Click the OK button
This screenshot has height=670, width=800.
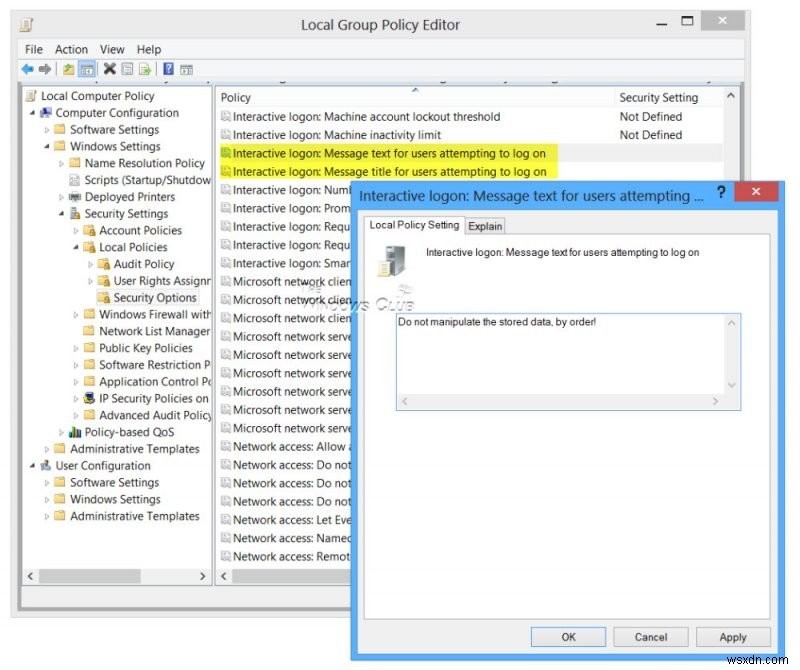pos(568,637)
